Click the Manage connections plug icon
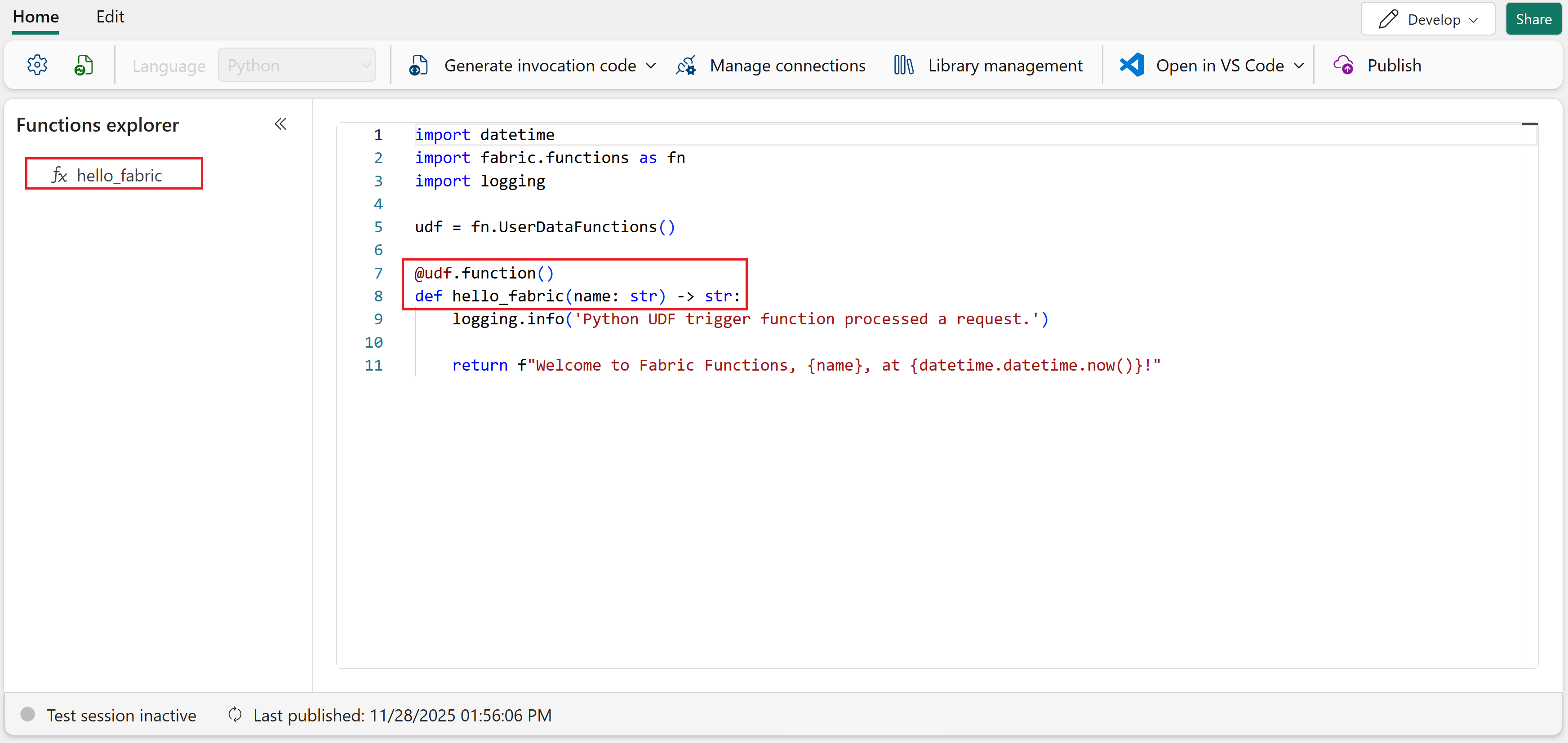Image resolution: width=1568 pixels, height=743 pixels. (x=686, y=65)
